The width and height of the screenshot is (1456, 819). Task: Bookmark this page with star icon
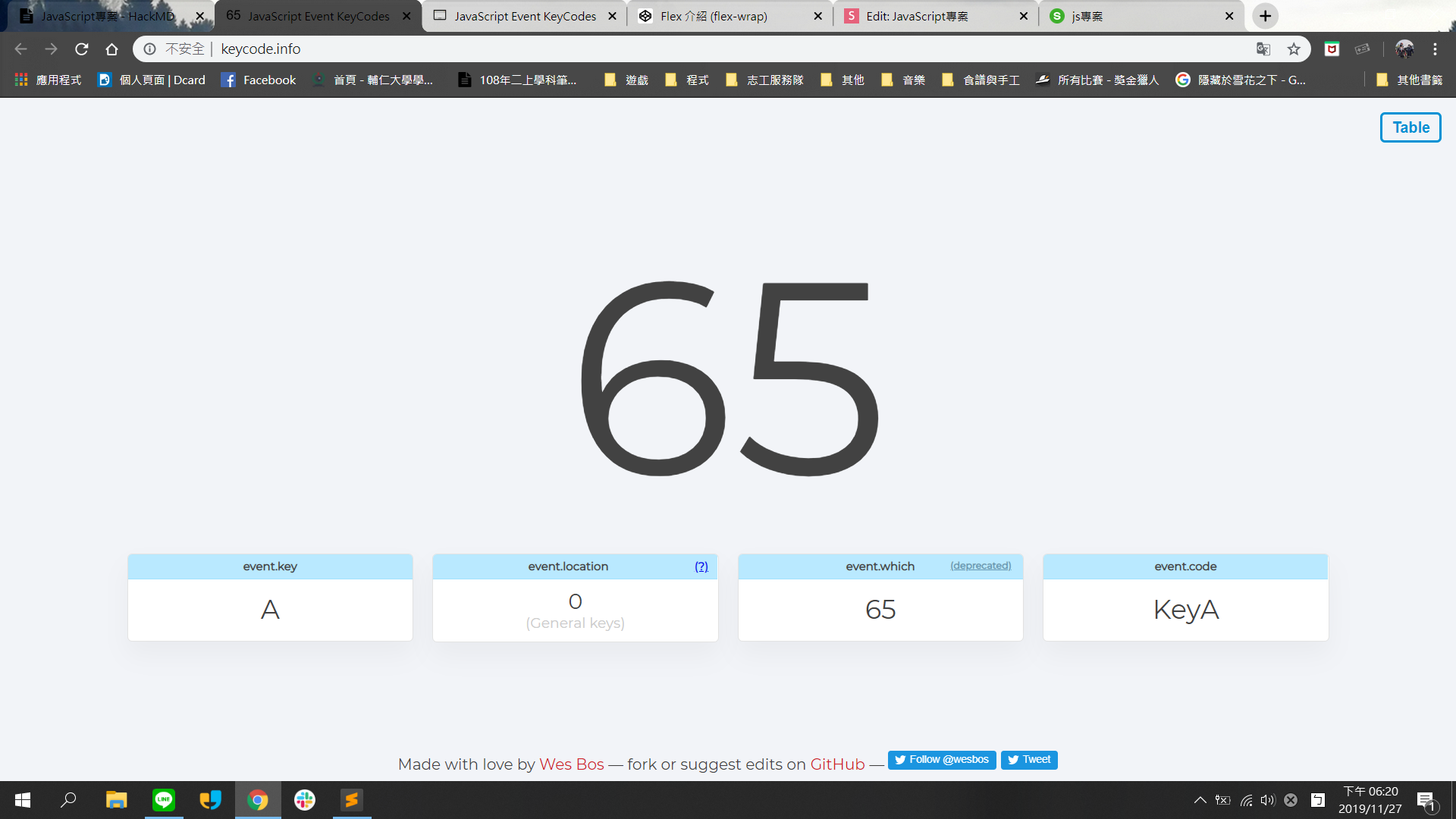pos(1294,49)
